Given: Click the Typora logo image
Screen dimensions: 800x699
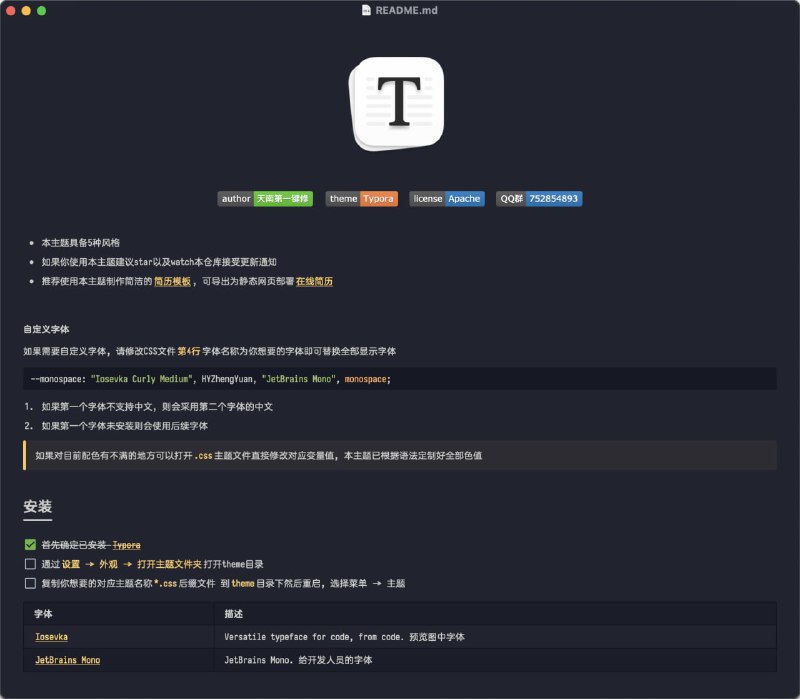Looking at the screenshot, I should [x=396, y=104].
